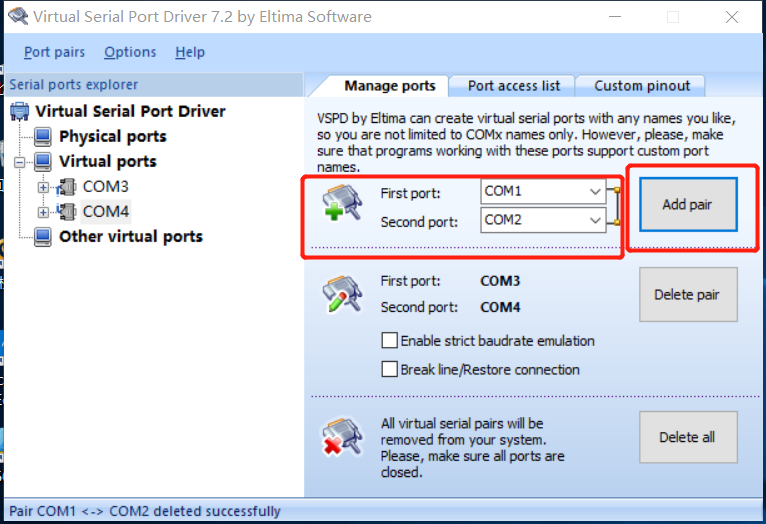Select COM4 in the ports tree
766x524 pixels.
point(106,211)
